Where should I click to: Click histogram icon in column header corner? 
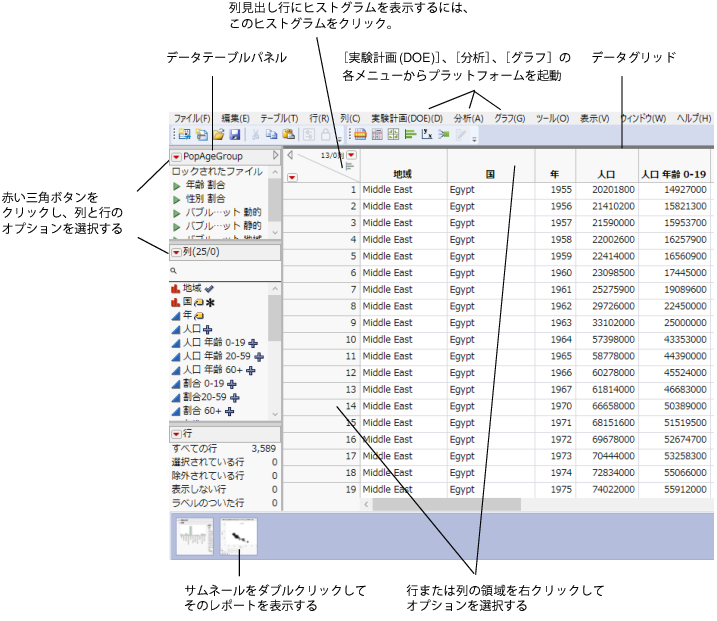click(x=350, y=166)
